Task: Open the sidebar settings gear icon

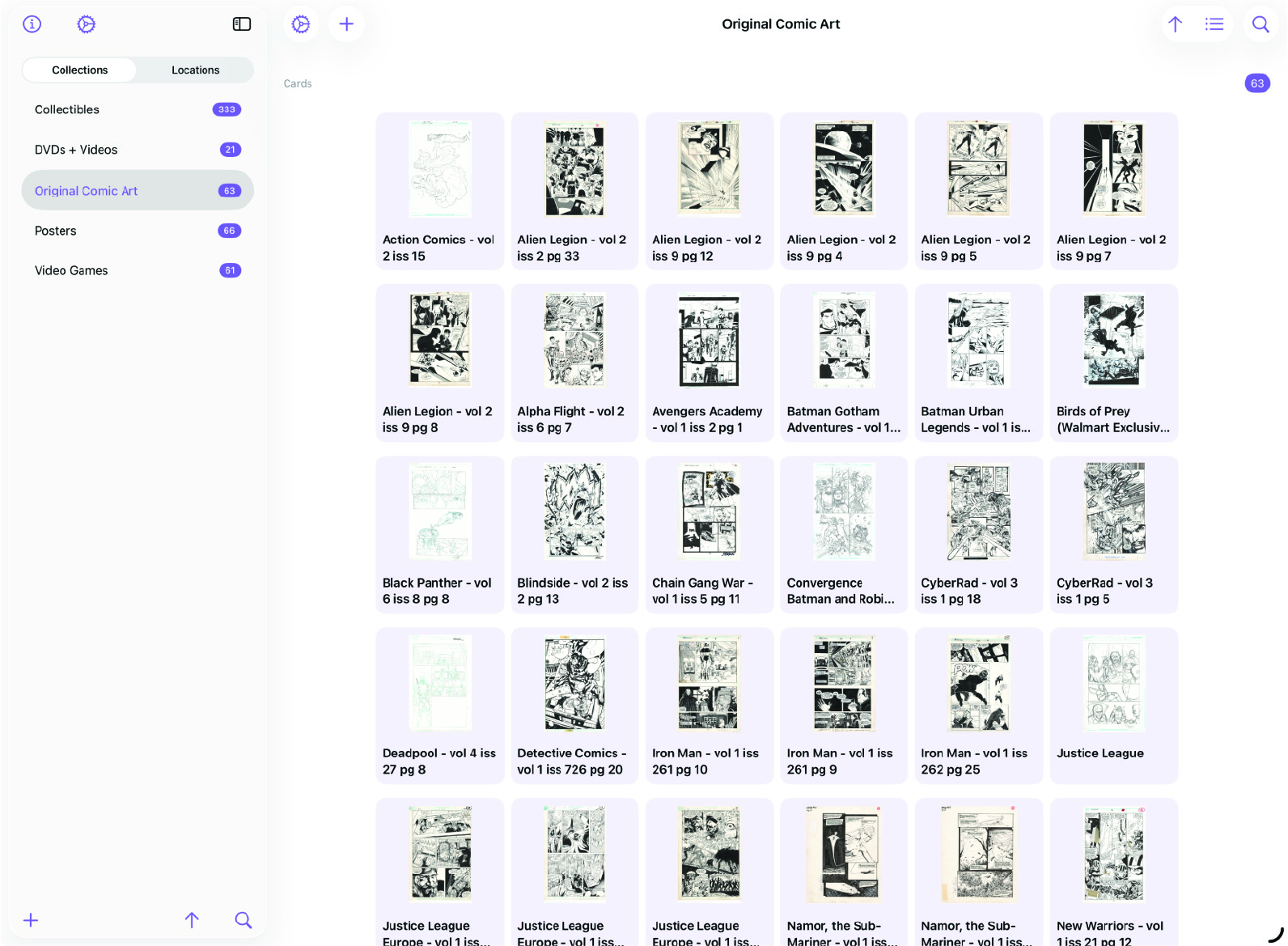Action: [x=86, y=24]
